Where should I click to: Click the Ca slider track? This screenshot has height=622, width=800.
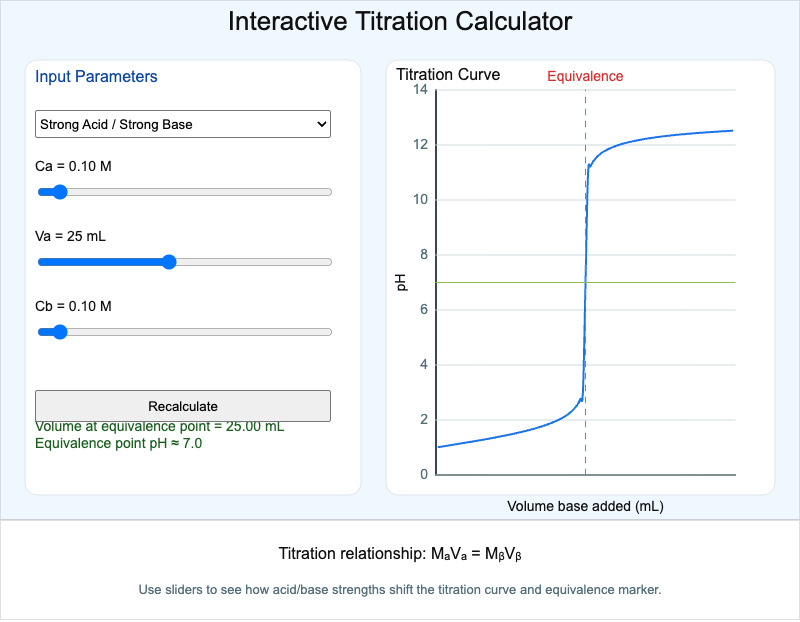200,191
